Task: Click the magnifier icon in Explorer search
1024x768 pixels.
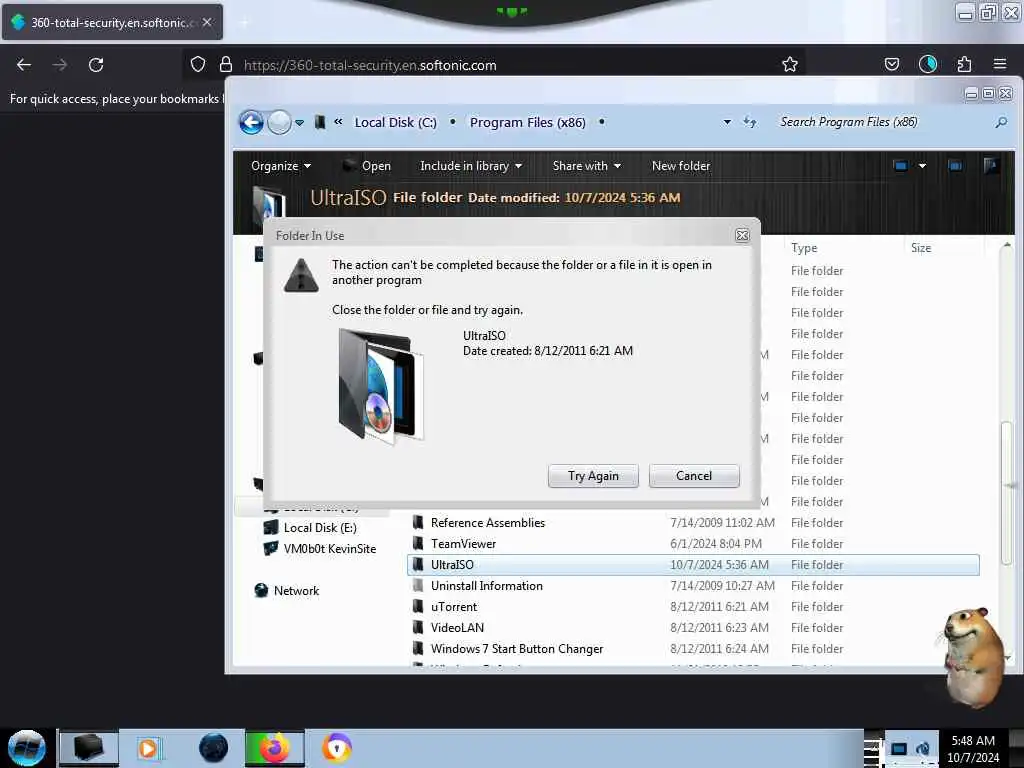Action: coord(1001,122)
